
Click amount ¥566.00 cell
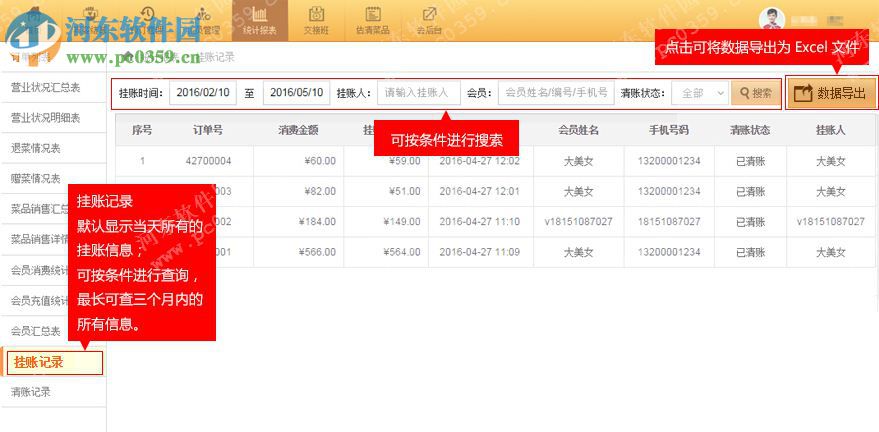317,252
